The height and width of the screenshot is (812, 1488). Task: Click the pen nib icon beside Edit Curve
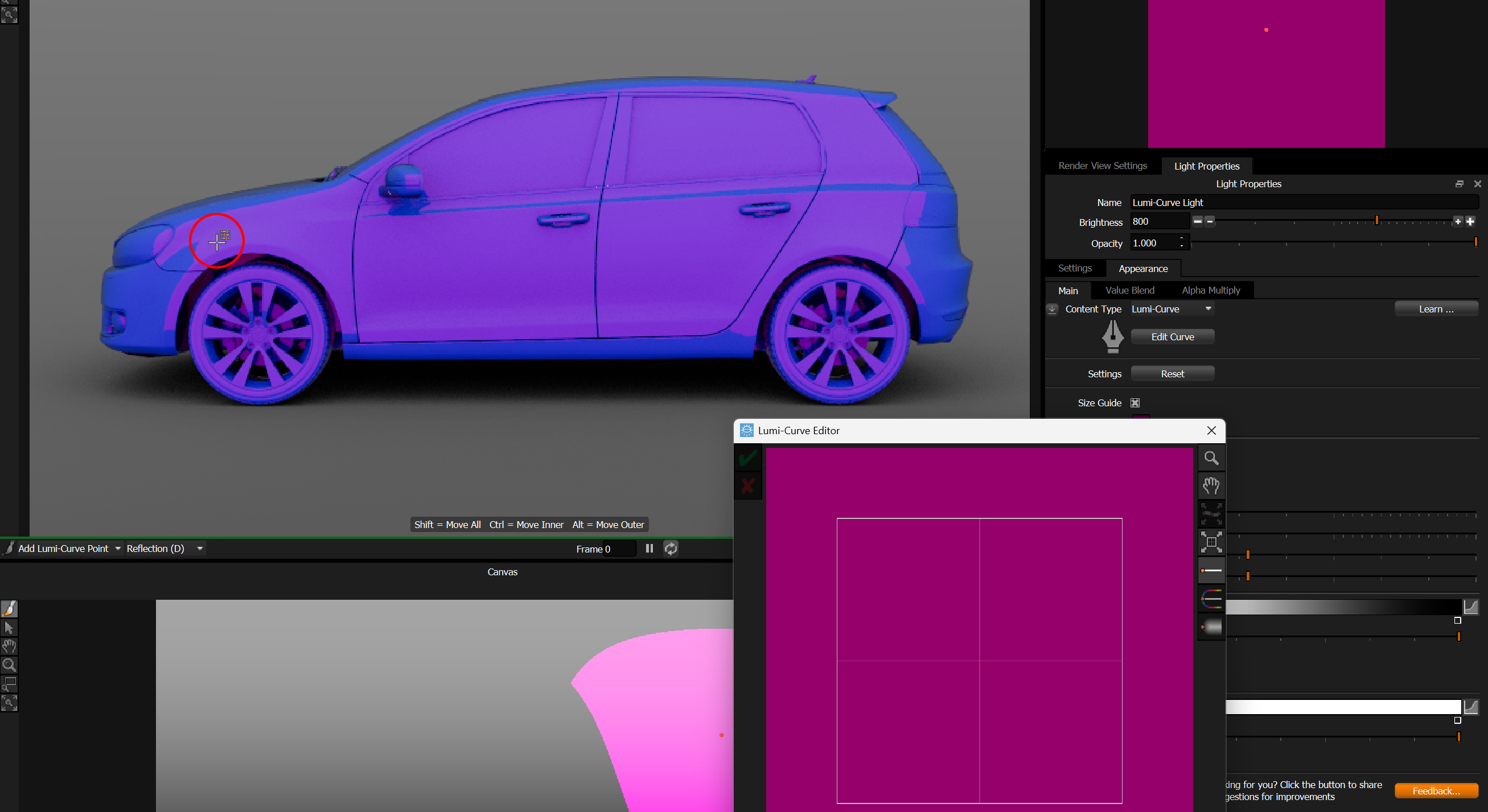[x=1112, y=336]
